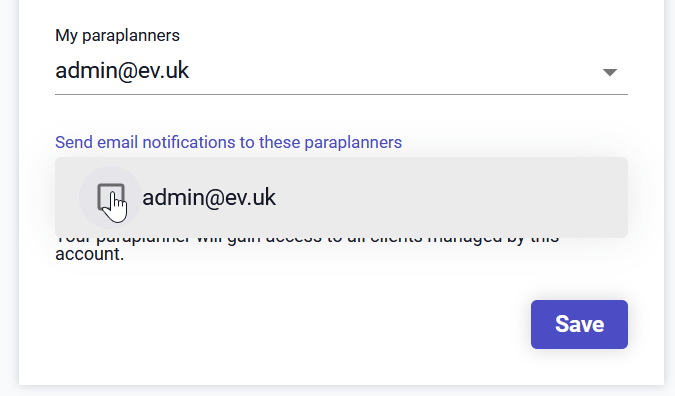This screenshot has width=675, height=396.
Task: Save the paraplanner settings
Action: (x=579, y=324)
